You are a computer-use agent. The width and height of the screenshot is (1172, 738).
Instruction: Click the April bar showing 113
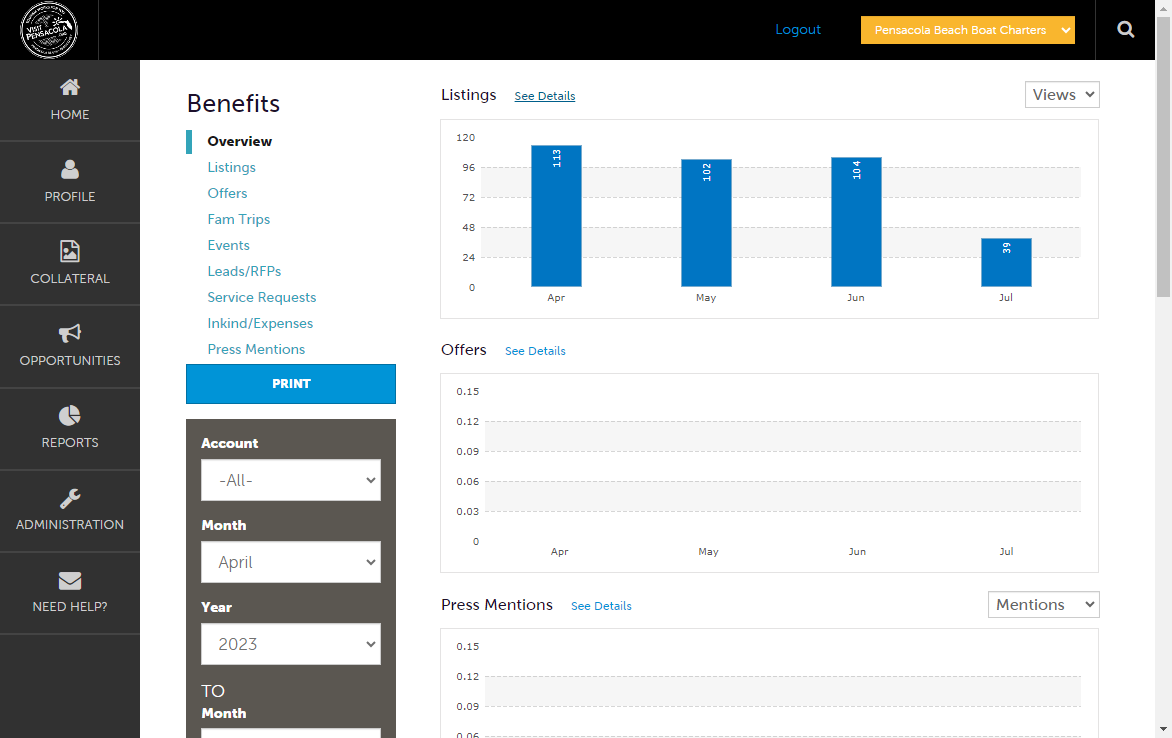tap(556, 216)
